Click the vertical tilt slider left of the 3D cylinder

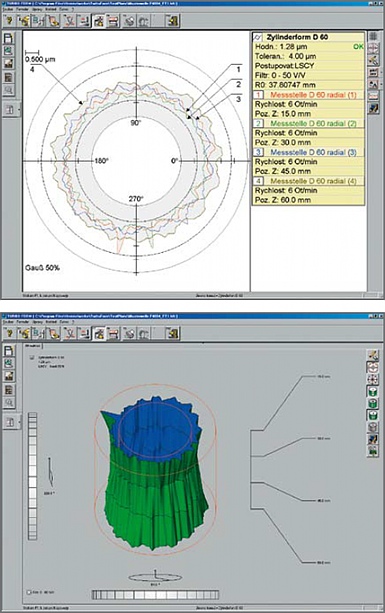click(33, 476)
